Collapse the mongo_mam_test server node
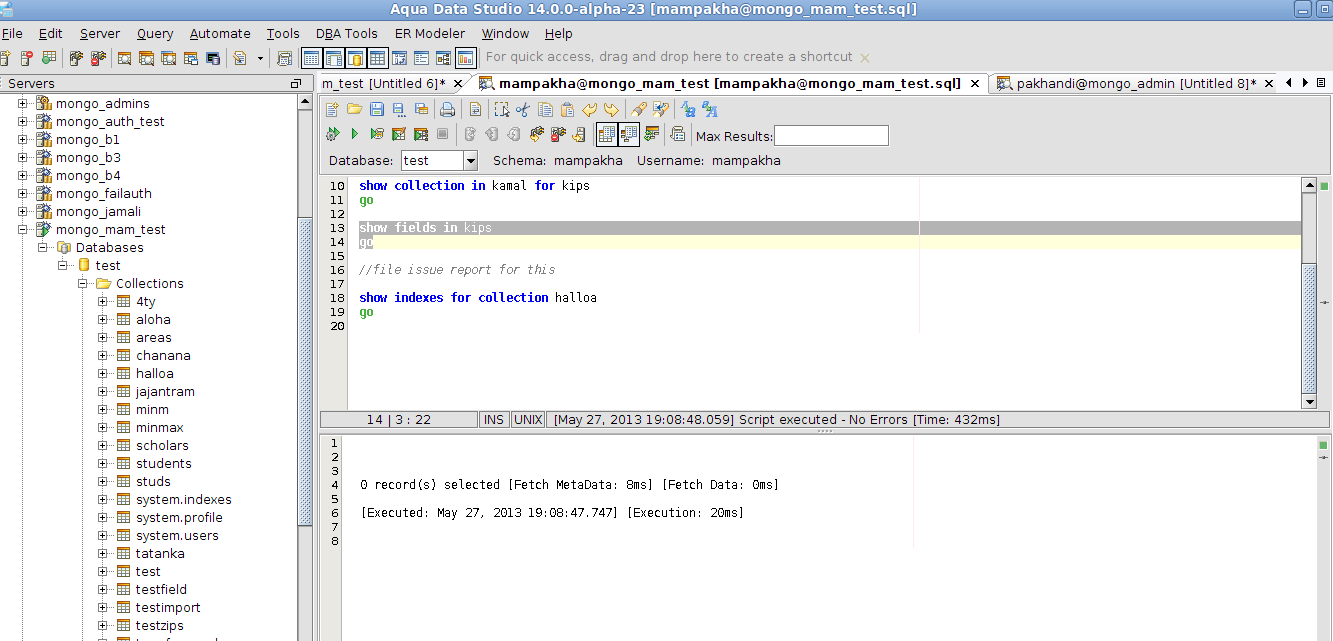This screenshot has height=641, width=1333. point(23,230)
